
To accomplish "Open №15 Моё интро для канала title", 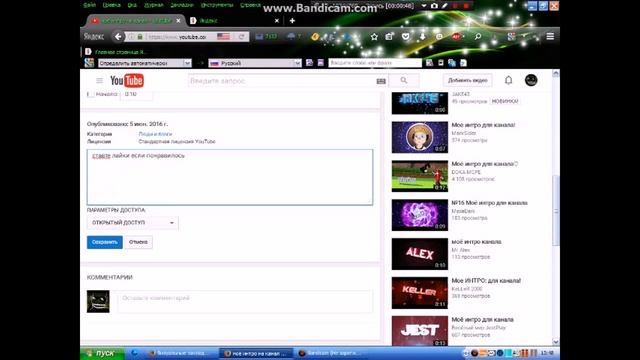I will pyautogui.click(x=489, y=203).
